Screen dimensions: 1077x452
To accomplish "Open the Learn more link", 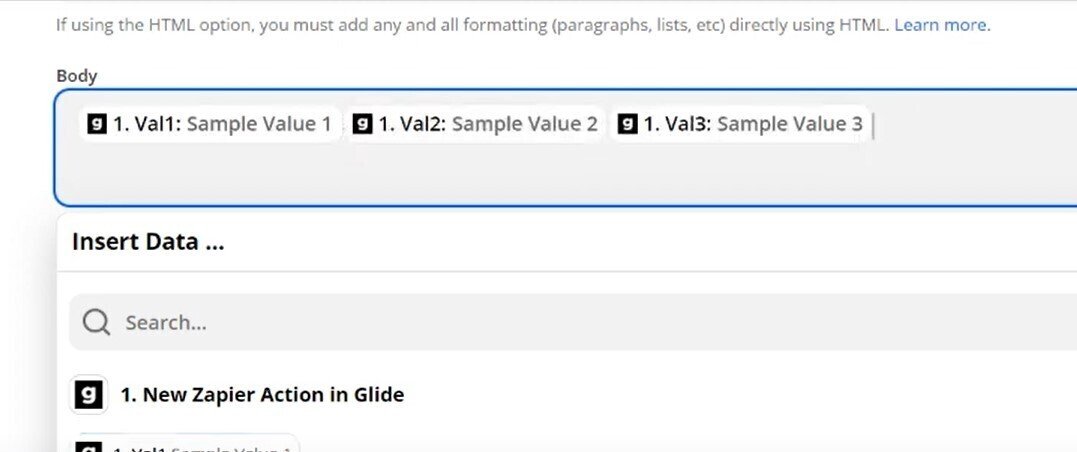I will click(941, 25).
